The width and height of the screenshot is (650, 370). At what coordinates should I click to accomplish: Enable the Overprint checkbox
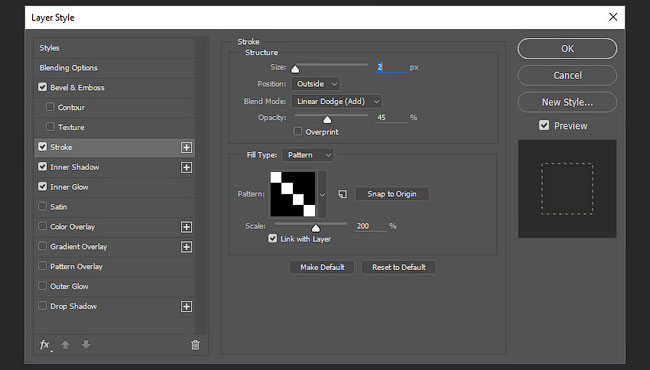[298, 131]
